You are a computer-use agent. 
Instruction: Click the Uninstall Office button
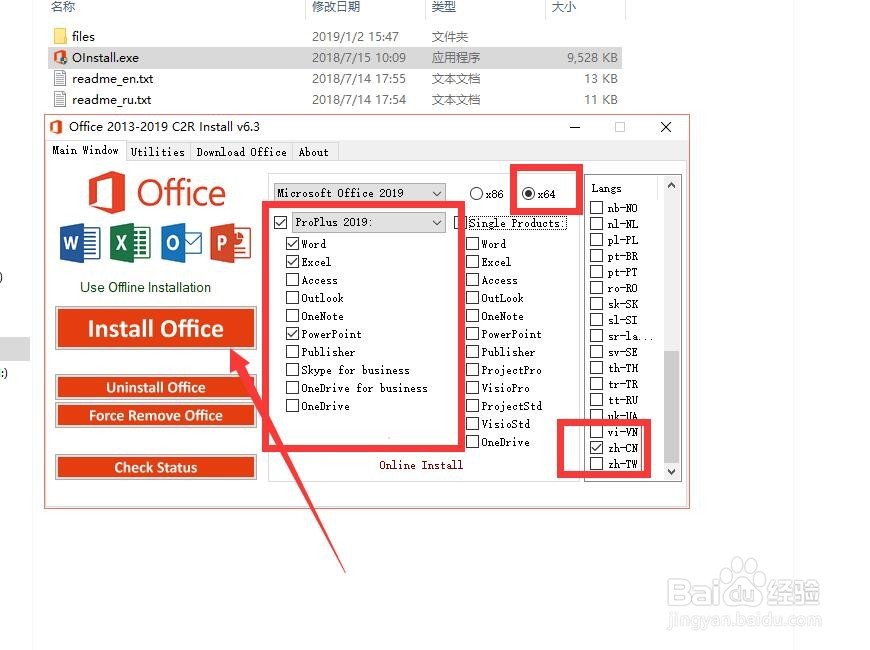(156, 387)
